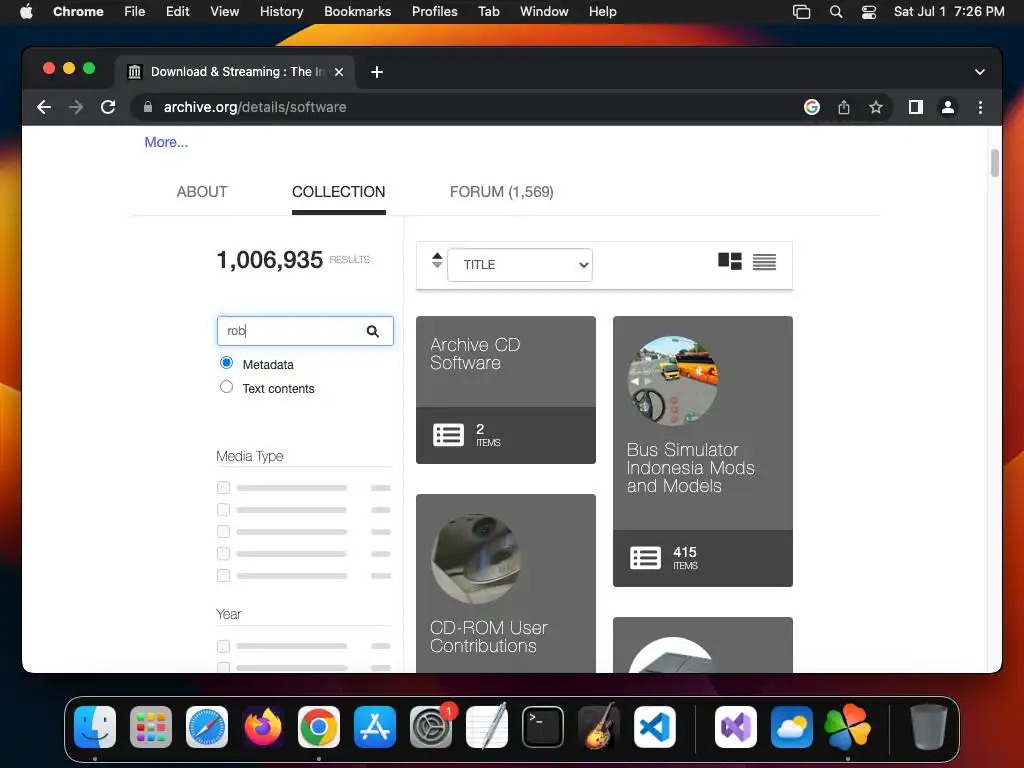Expand the tab search chevron in Chrome

click(980, 72)
